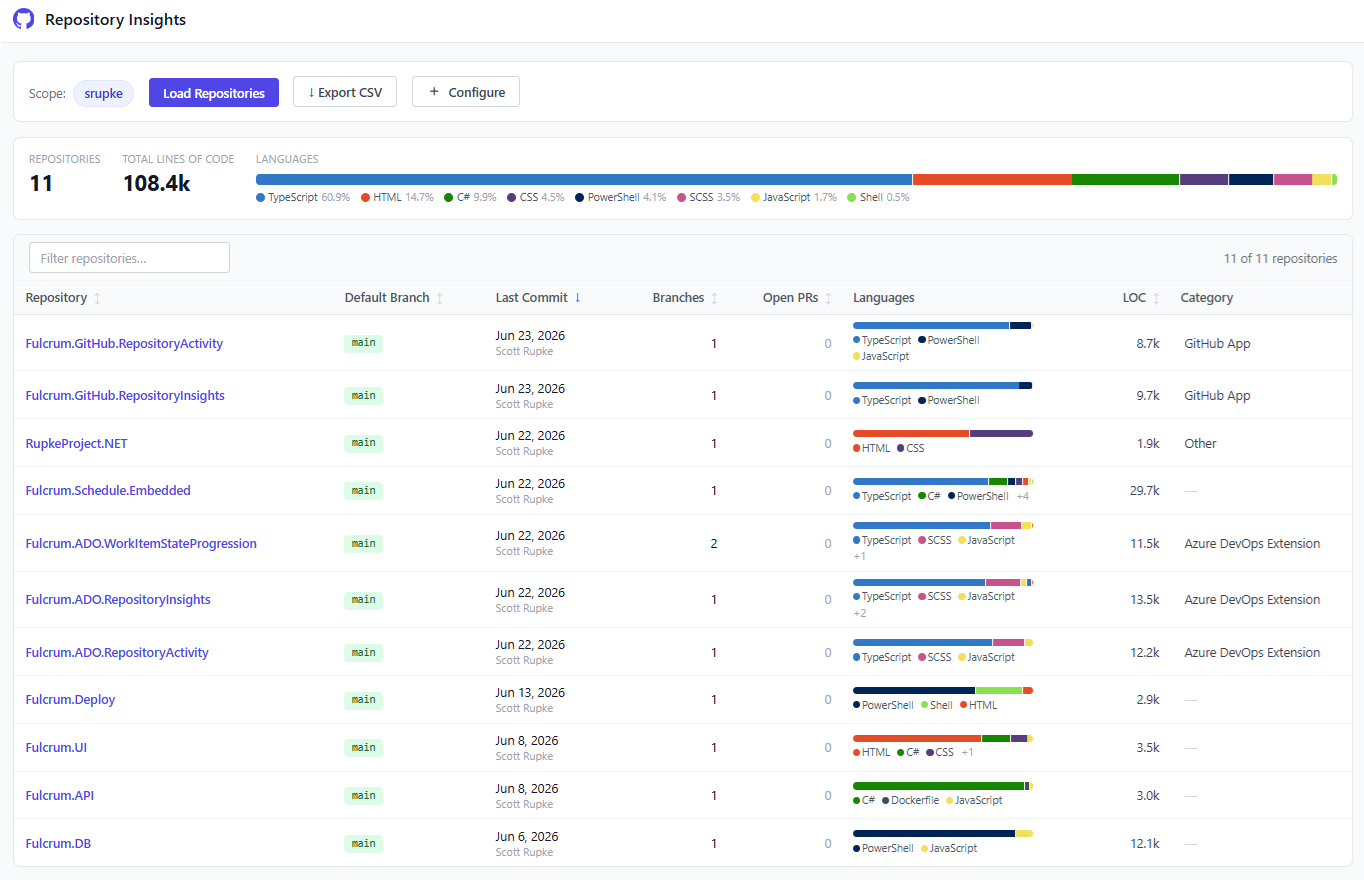This screenshot has width=1364, height=880.
Task: Click Azure DevOps Extension category for Fulcrum.ADO.RepositoryActivity
Action: pyautogui.click(x=1252, y=652)
